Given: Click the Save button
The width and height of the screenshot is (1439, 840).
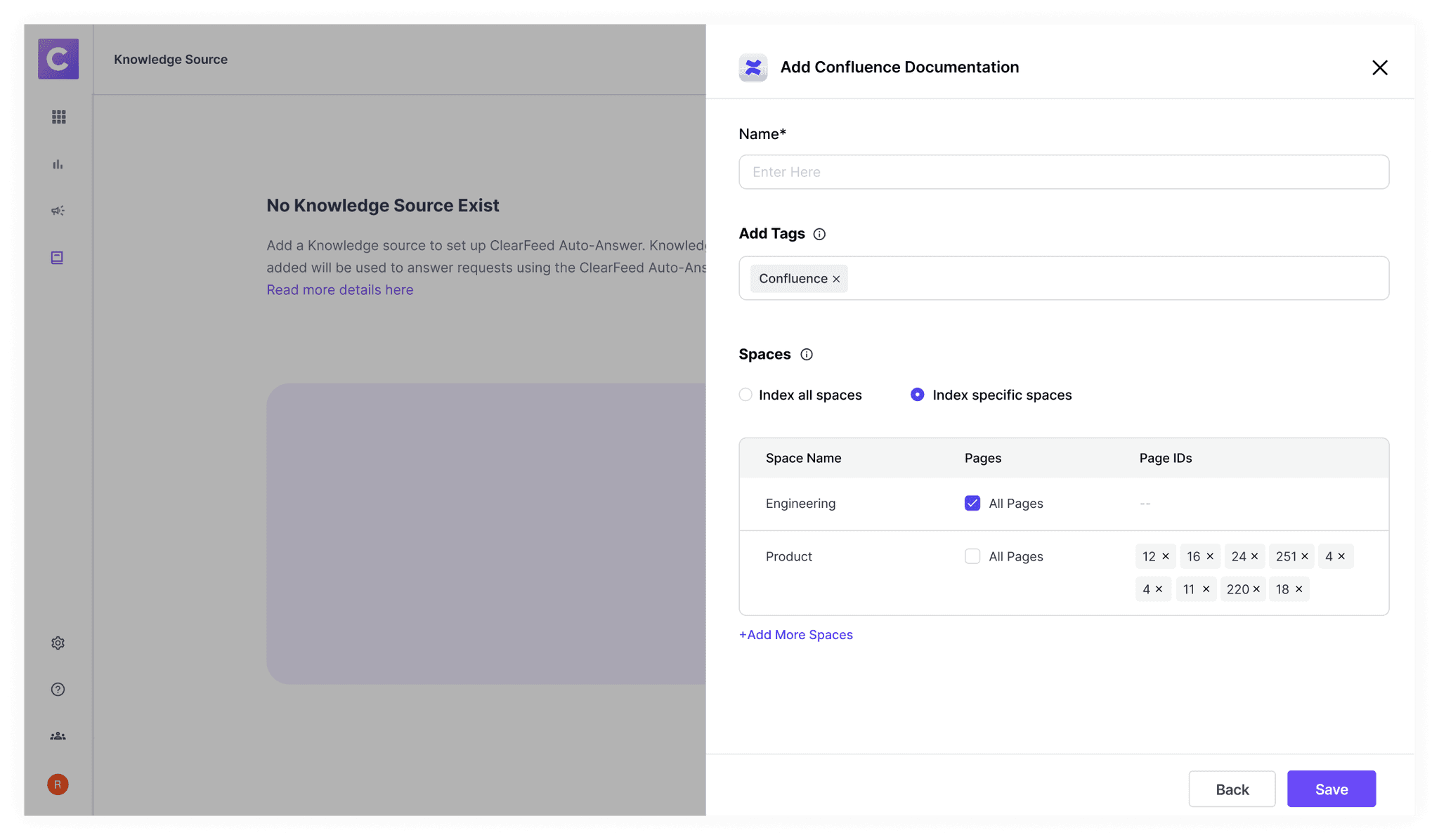Looking at the screenshot, I should click(x=1331, y=789).
